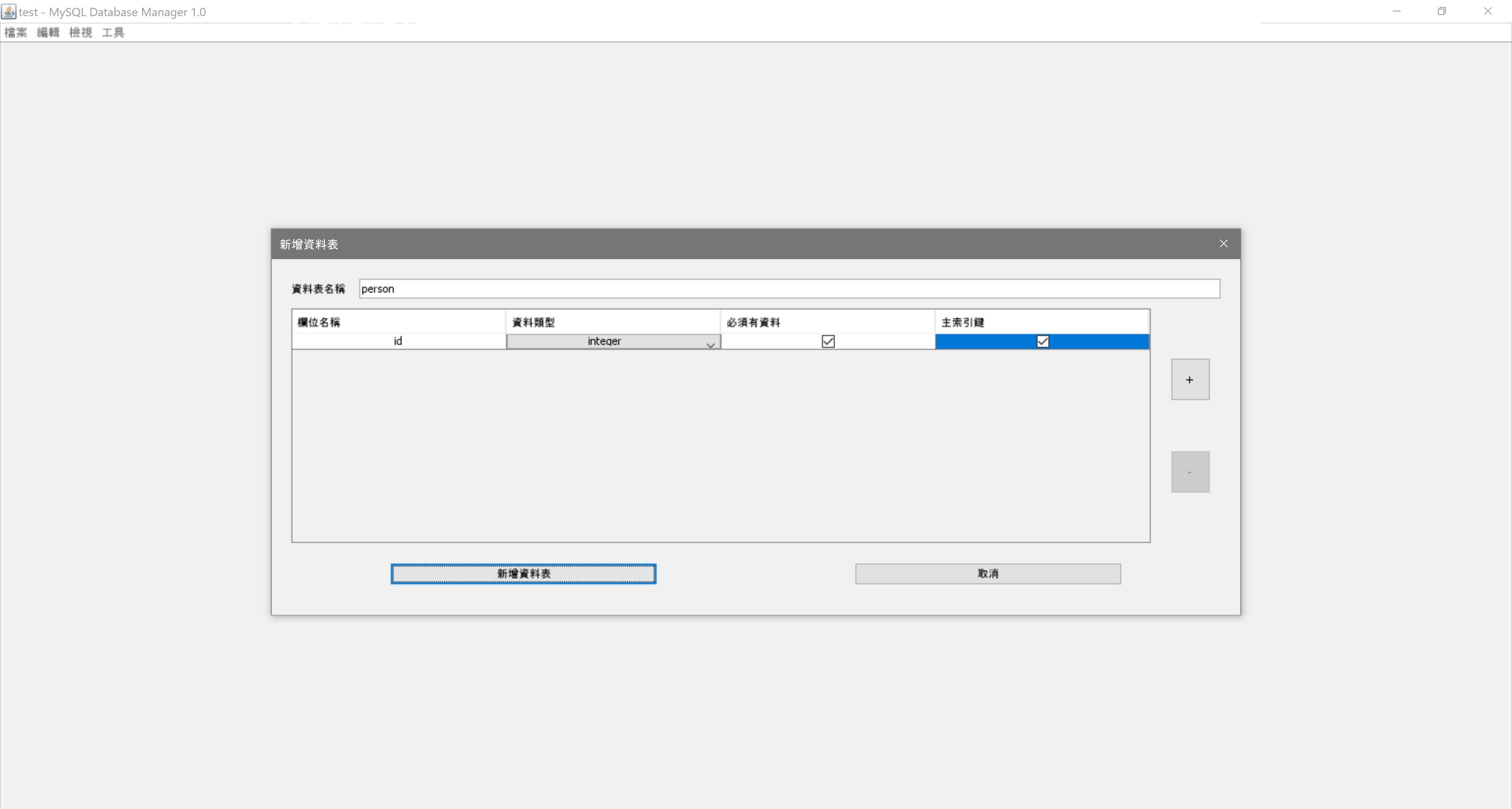Image resolution: width=1512 pixels, height=809 pixels.
Task: Click the 取消 button
Action: click(988, 573)
